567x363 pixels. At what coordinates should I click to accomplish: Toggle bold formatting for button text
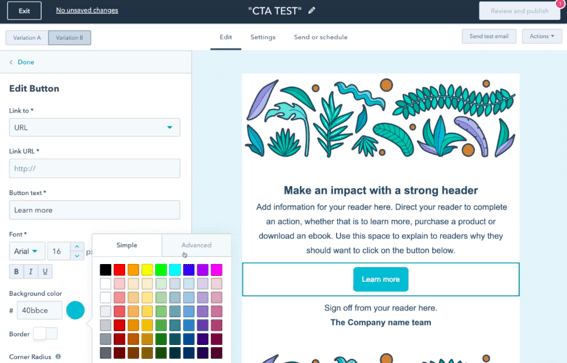16,271
